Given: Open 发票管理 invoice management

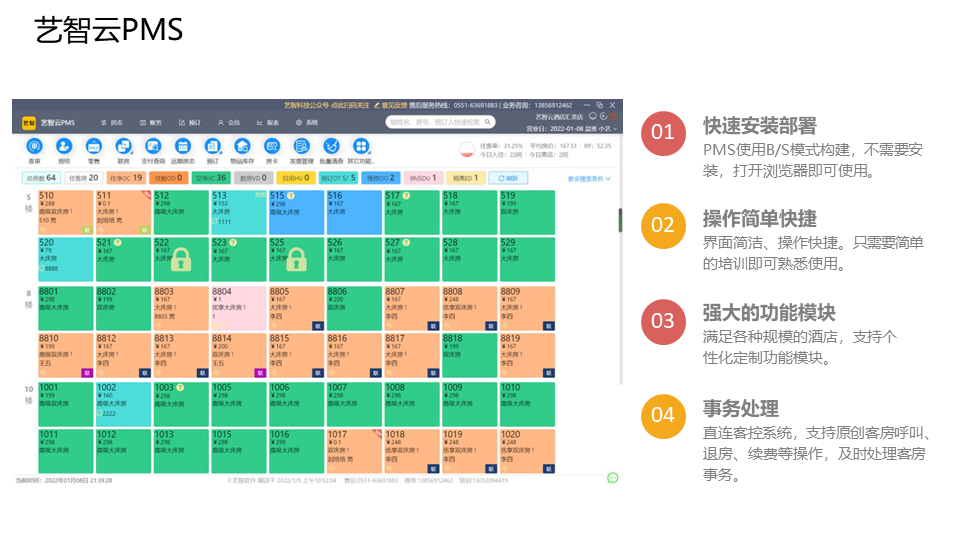Looking at the screenshot, I should point(301,146).
